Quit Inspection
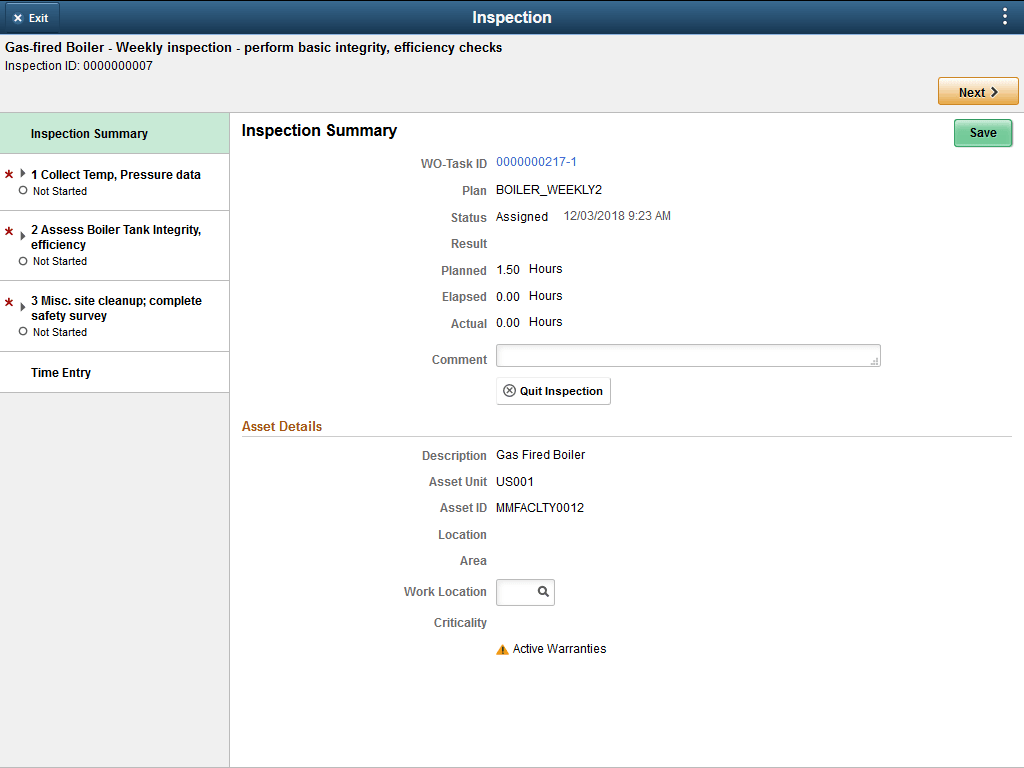1024x768 pixels. [553, 391]
